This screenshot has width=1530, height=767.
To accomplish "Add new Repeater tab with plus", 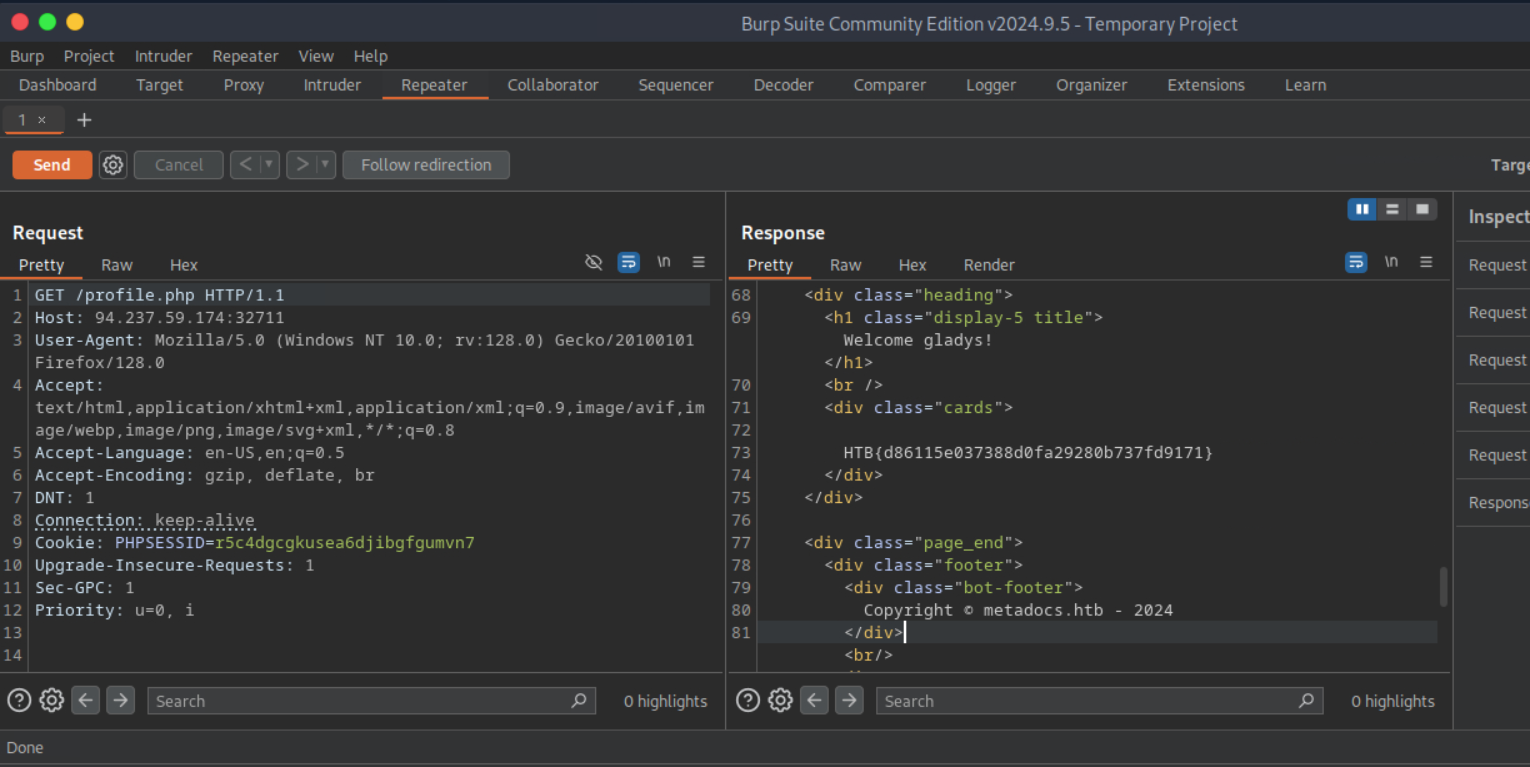I will [84, 120].
